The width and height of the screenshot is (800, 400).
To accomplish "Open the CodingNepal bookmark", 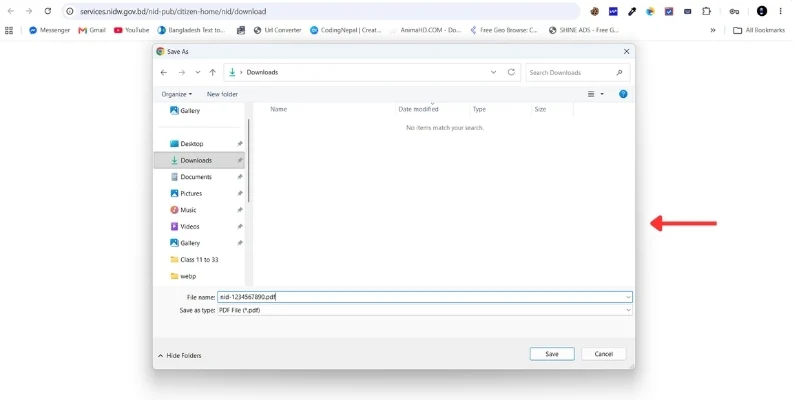I will point(346,30).
